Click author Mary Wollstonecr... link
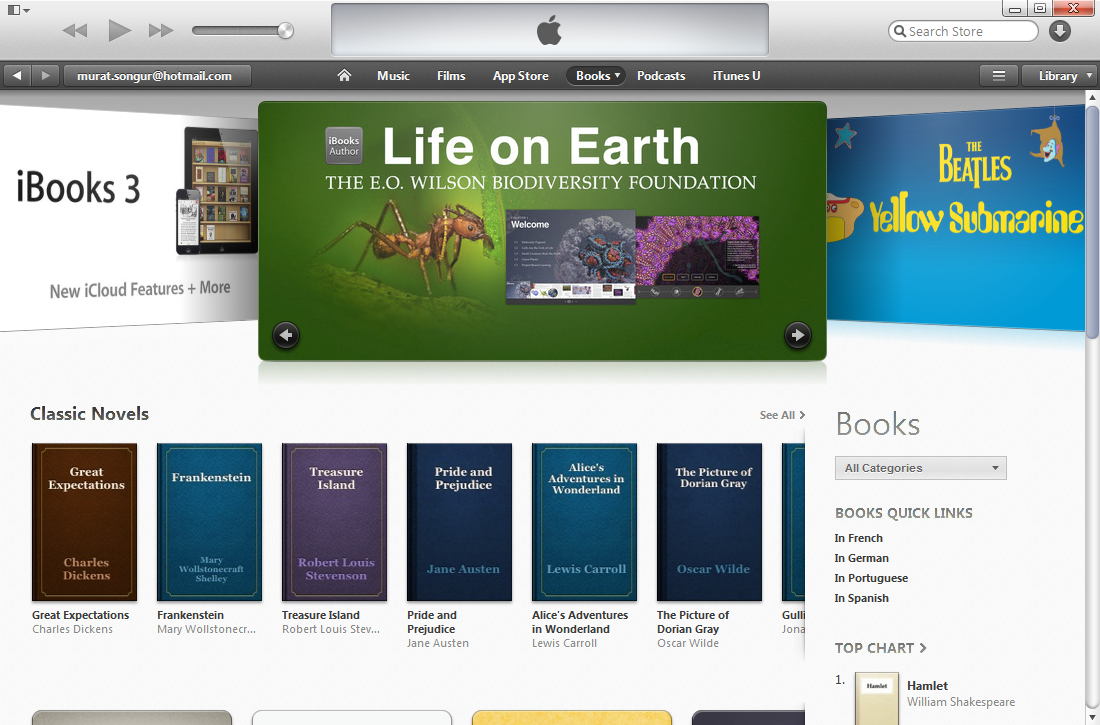Viewport: 1100px width, 725px height. click(206, 629)
